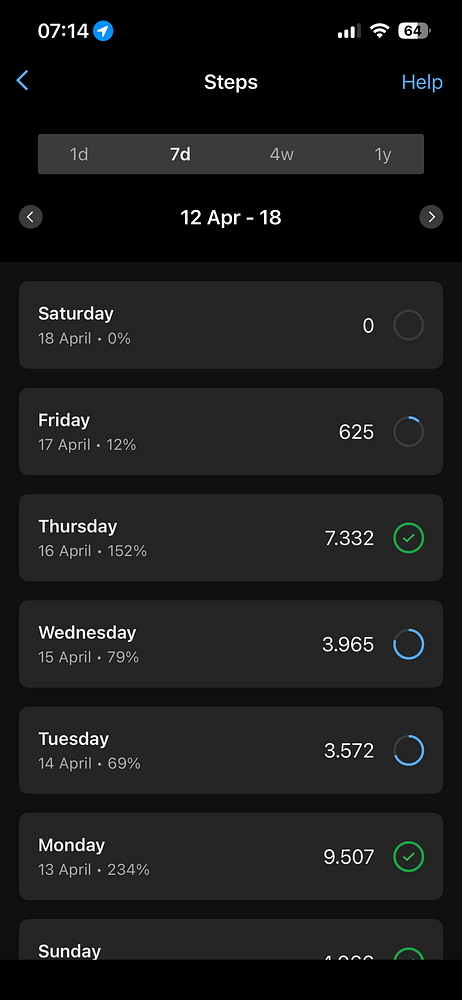Tap Wednesday's blue progress ring

coord(408,644)
